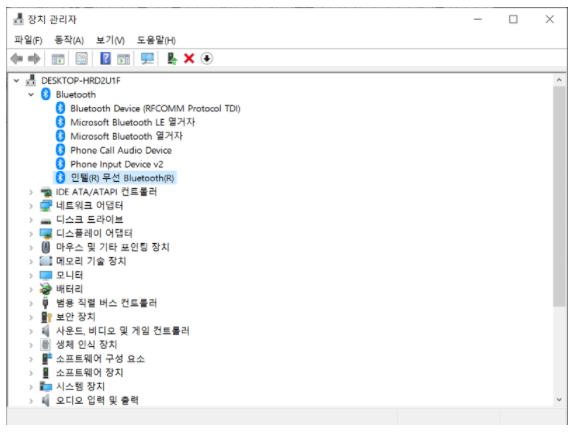Click the 배터리 category icon

coord(46,289)
